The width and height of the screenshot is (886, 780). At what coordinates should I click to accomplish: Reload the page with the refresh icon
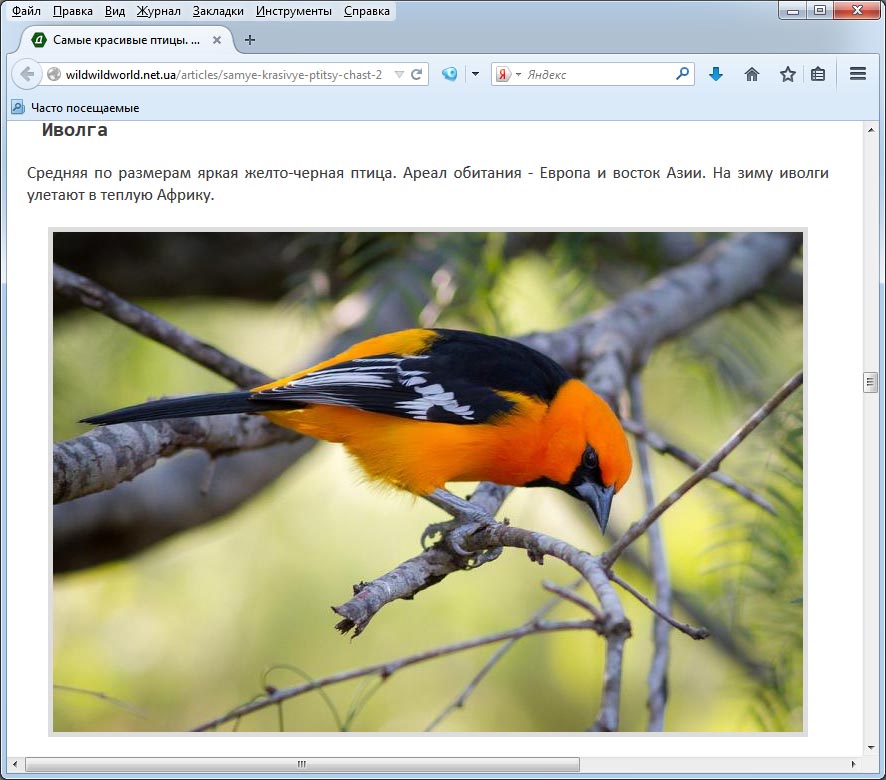point(417,74)
